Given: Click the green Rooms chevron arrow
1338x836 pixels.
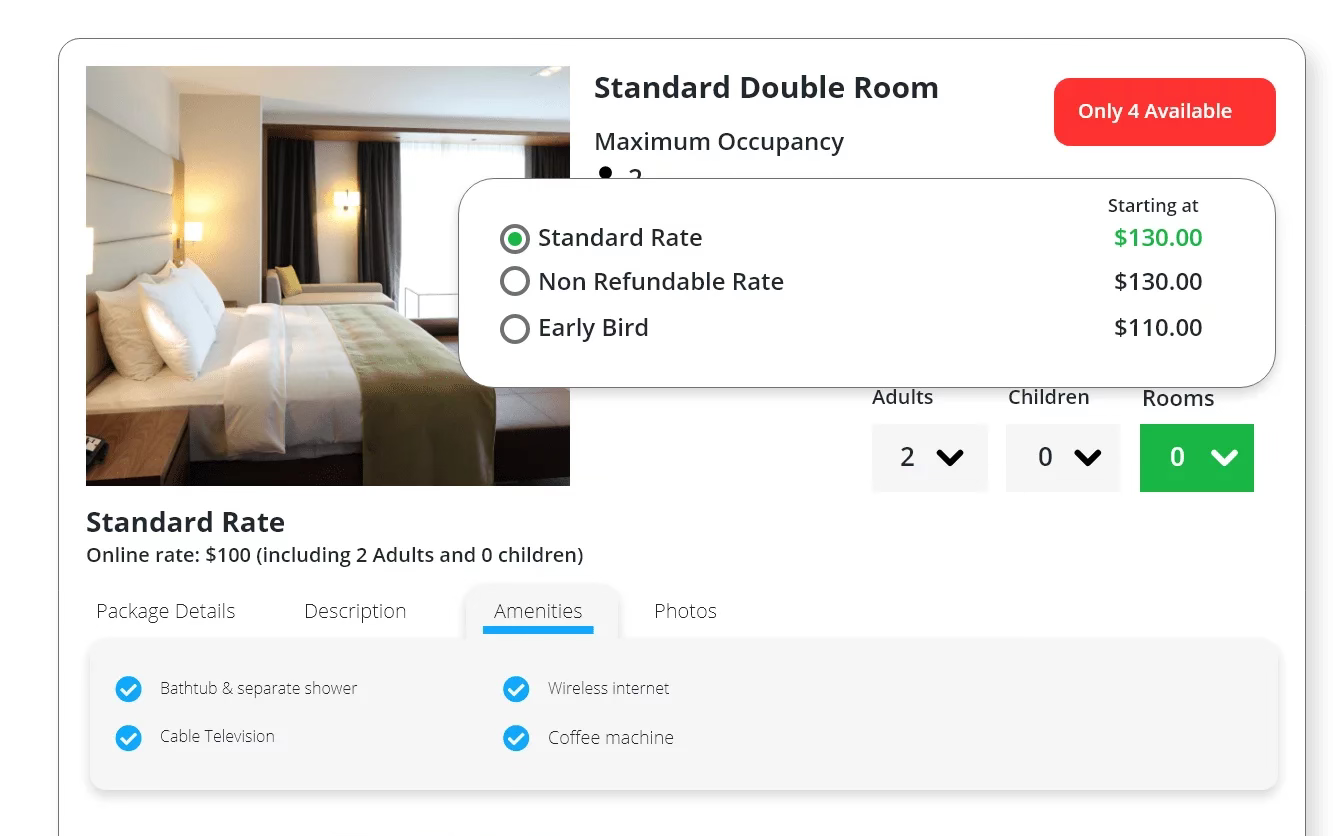Looking at the screenshot, I should pyautogui.click(x=1224, y=457).
